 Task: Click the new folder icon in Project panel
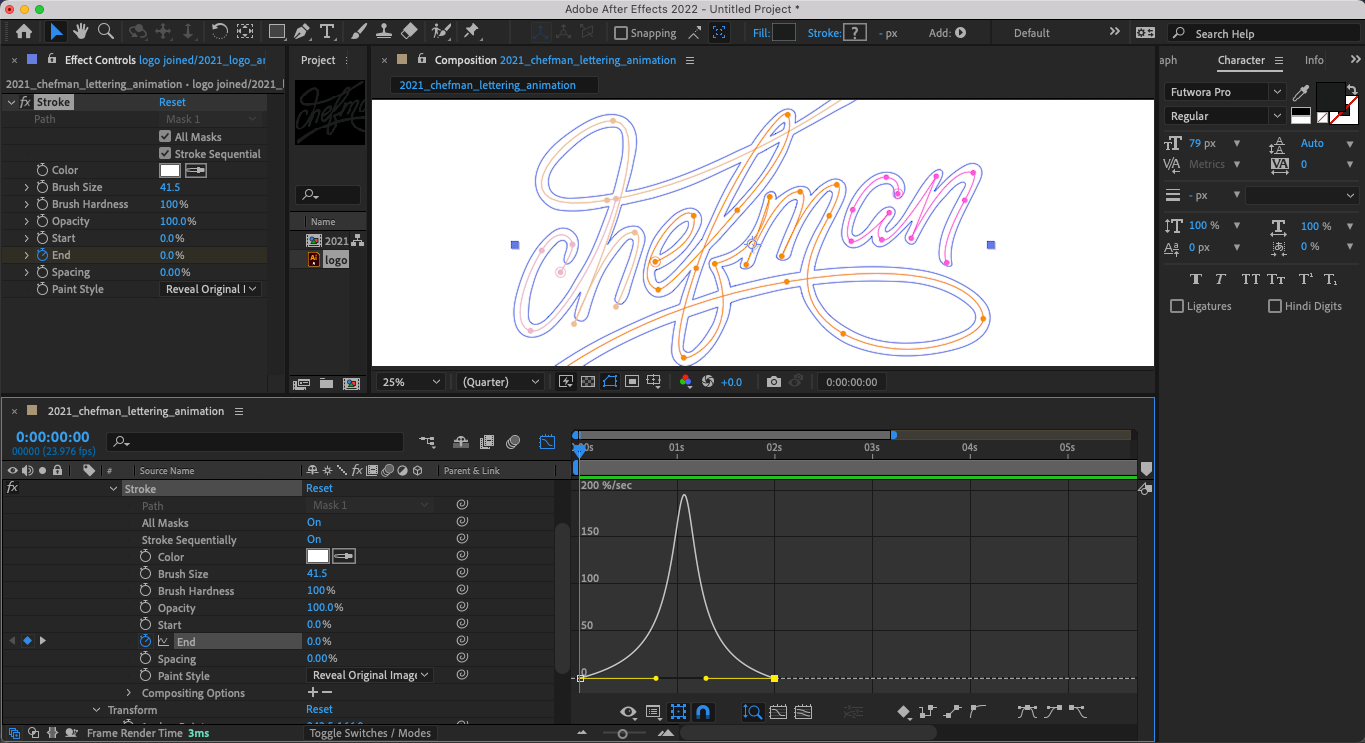pos(326,383)
